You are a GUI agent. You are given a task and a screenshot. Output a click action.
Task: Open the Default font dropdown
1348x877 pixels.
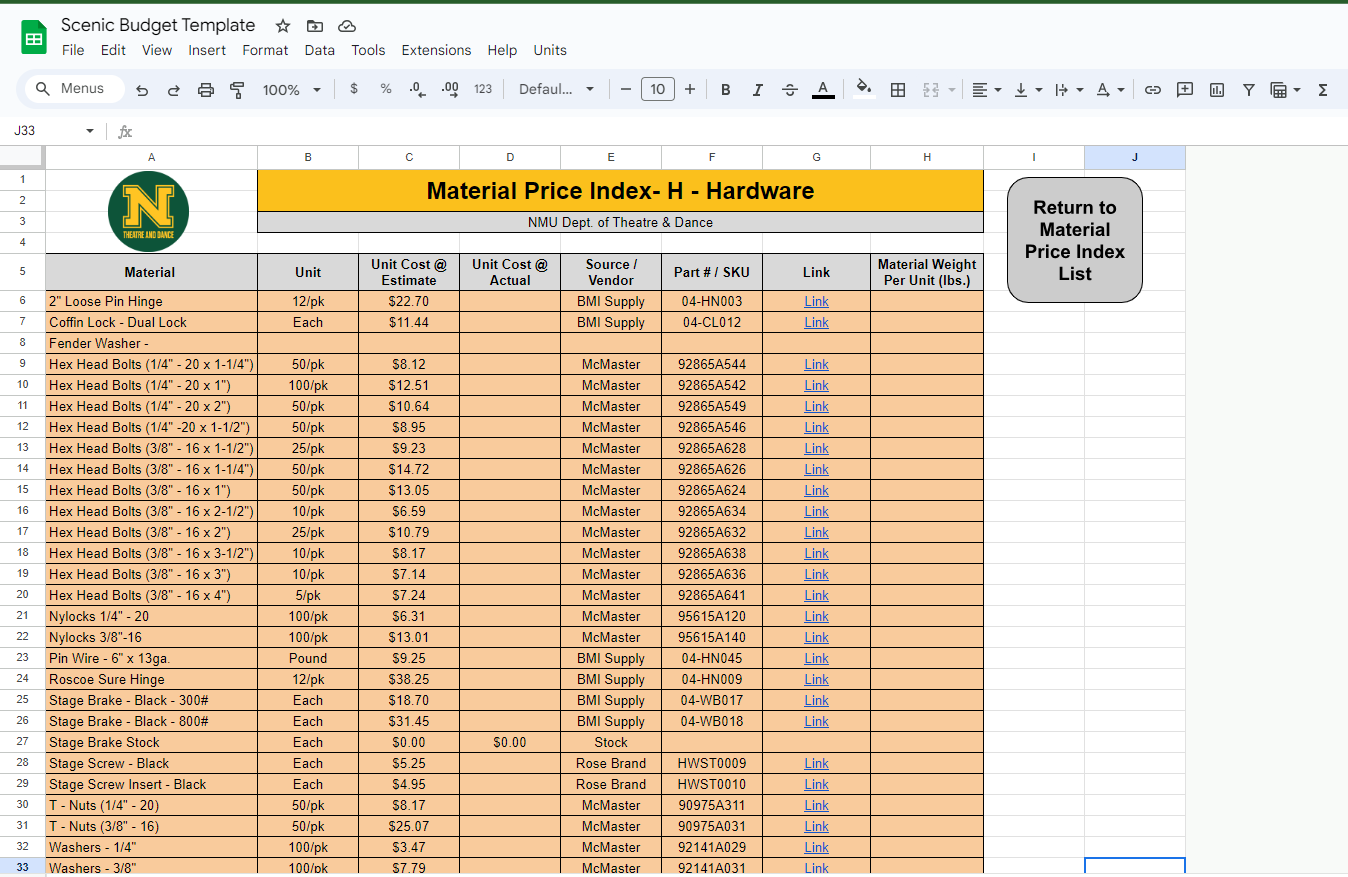(556, 89)
